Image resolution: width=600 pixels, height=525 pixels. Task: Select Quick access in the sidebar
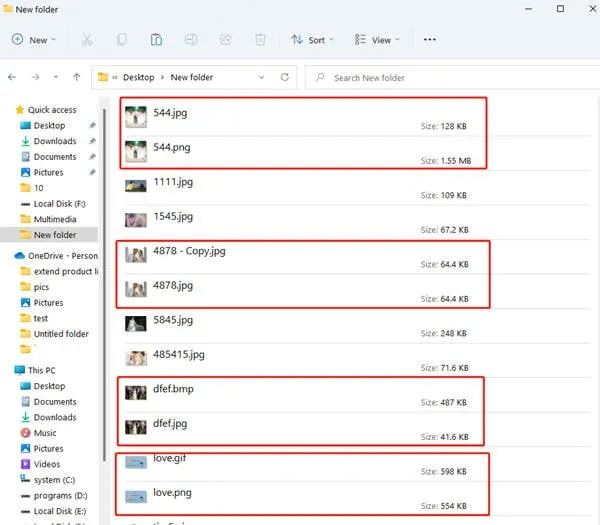46,110
